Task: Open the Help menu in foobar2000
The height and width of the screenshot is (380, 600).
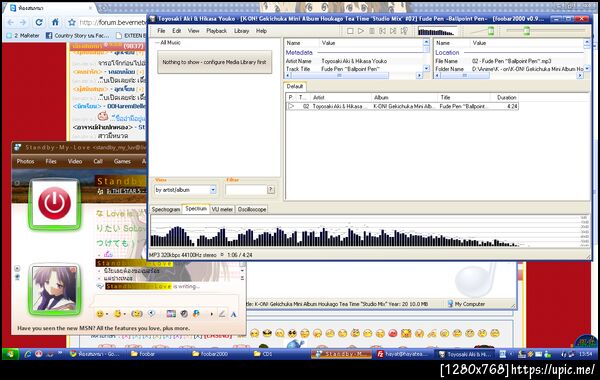Action: (x=261, y=31)
